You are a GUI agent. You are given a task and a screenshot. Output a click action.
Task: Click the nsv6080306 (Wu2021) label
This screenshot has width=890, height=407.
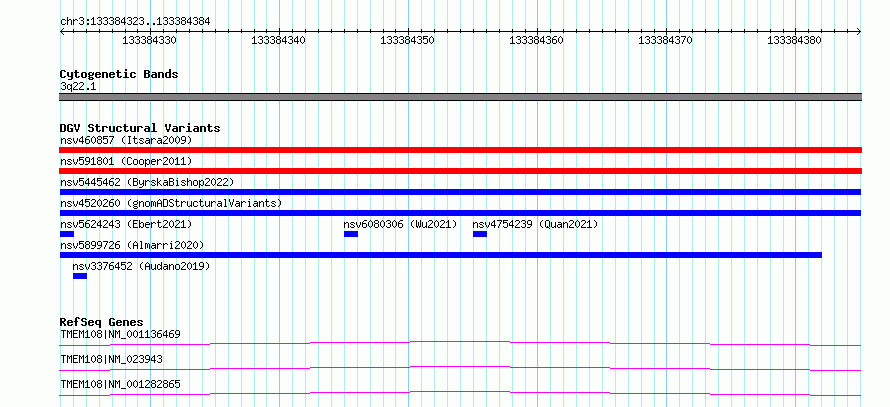tap(400, 224)
